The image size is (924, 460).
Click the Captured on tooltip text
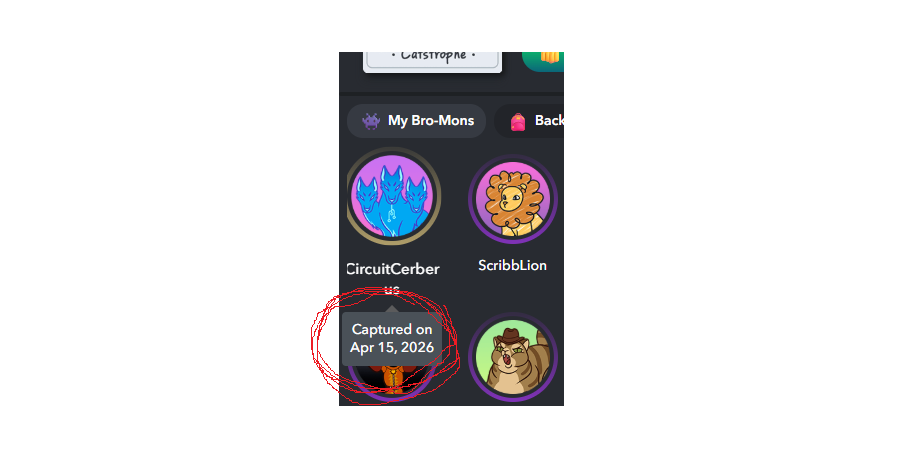pos(392,330)
